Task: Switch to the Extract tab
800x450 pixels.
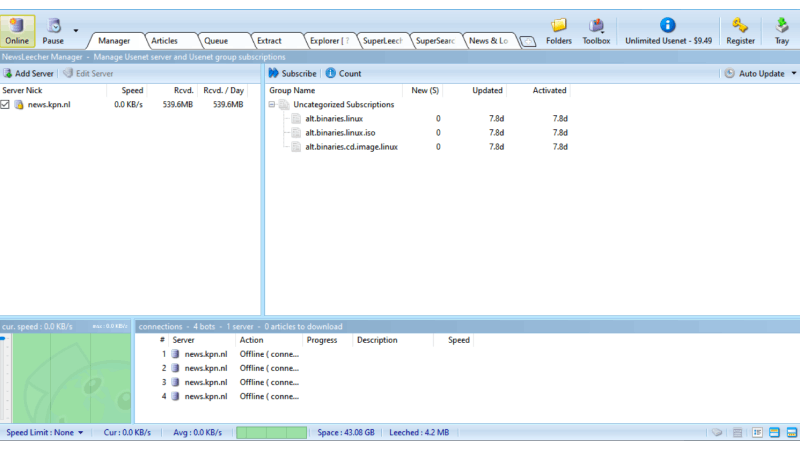Action: [269, 41]
